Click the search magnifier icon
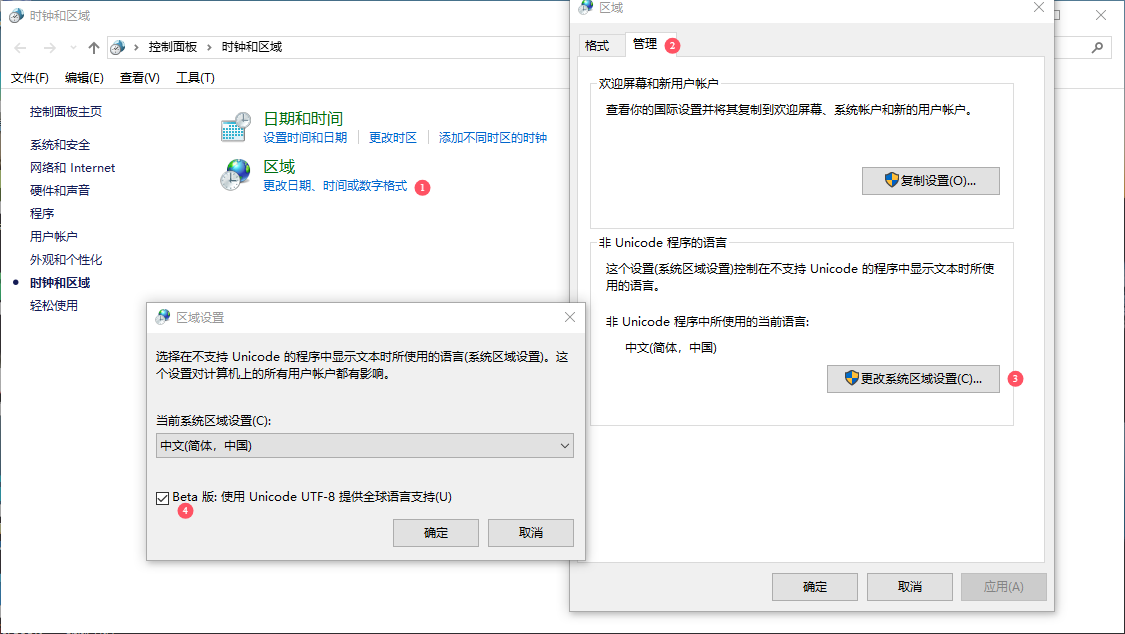This screenshot has height=634, width=1125. point(1097,47)
